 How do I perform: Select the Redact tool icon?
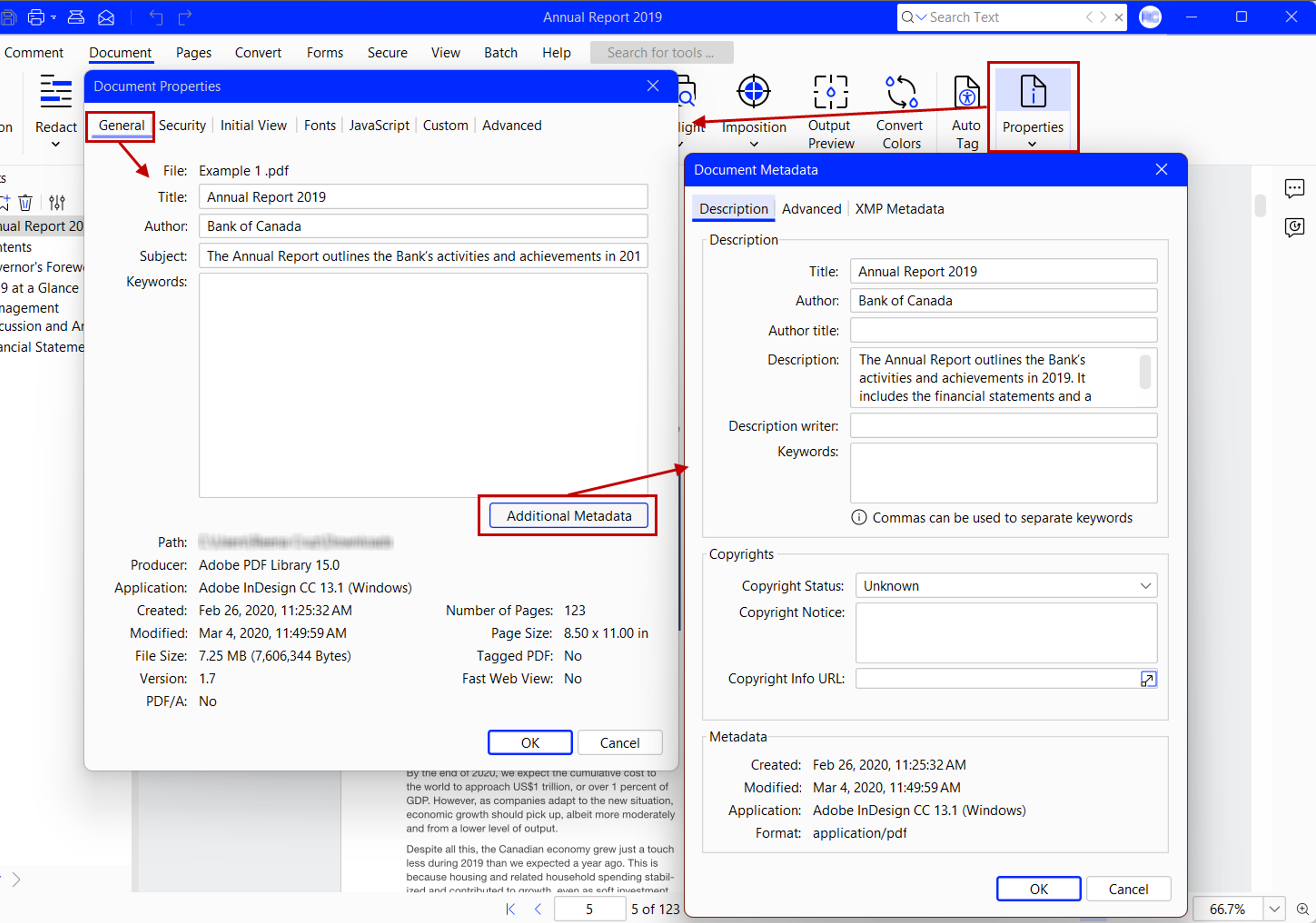tap(56, 91)
